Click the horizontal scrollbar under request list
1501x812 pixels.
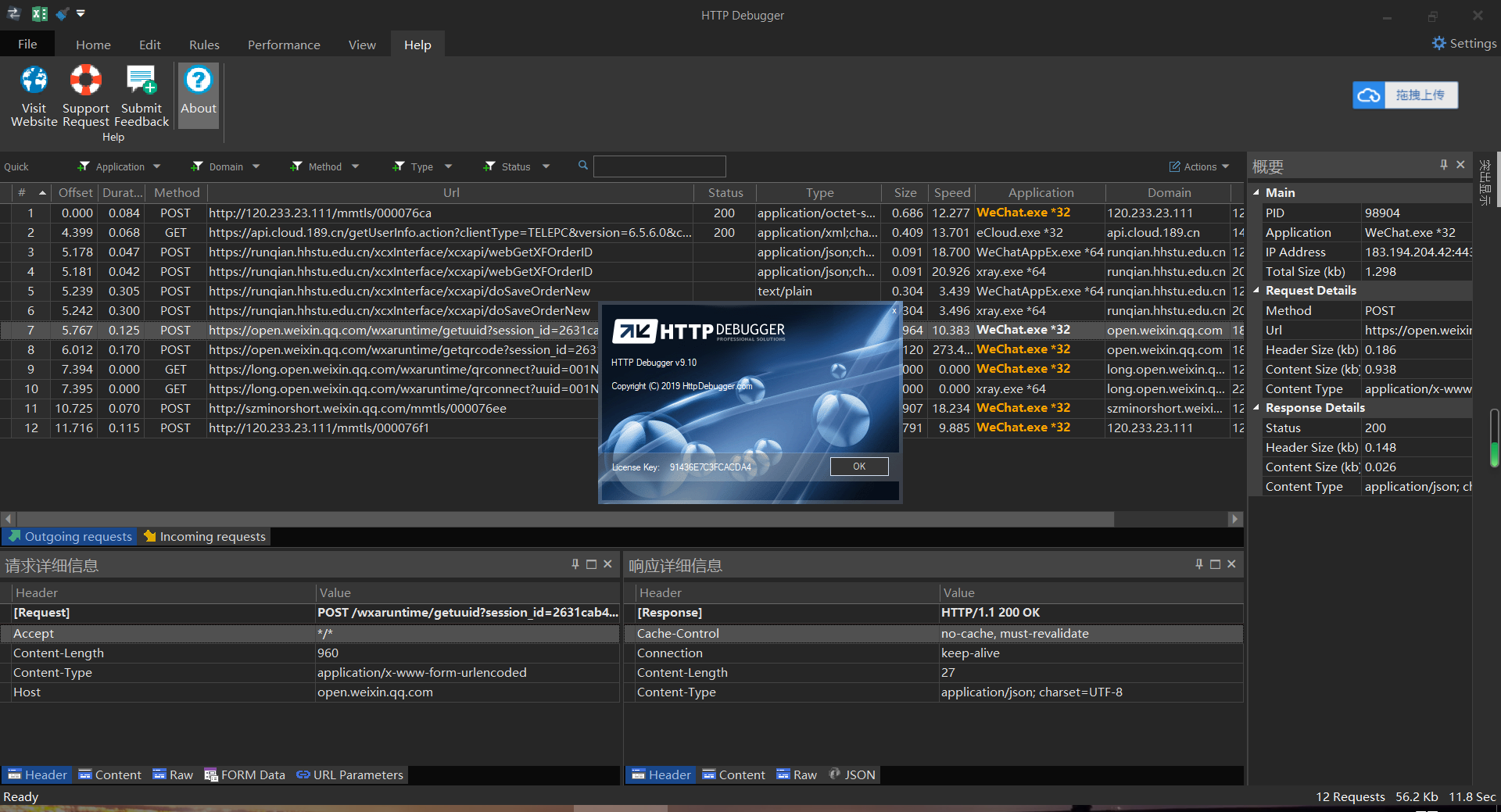click(565, 519)
